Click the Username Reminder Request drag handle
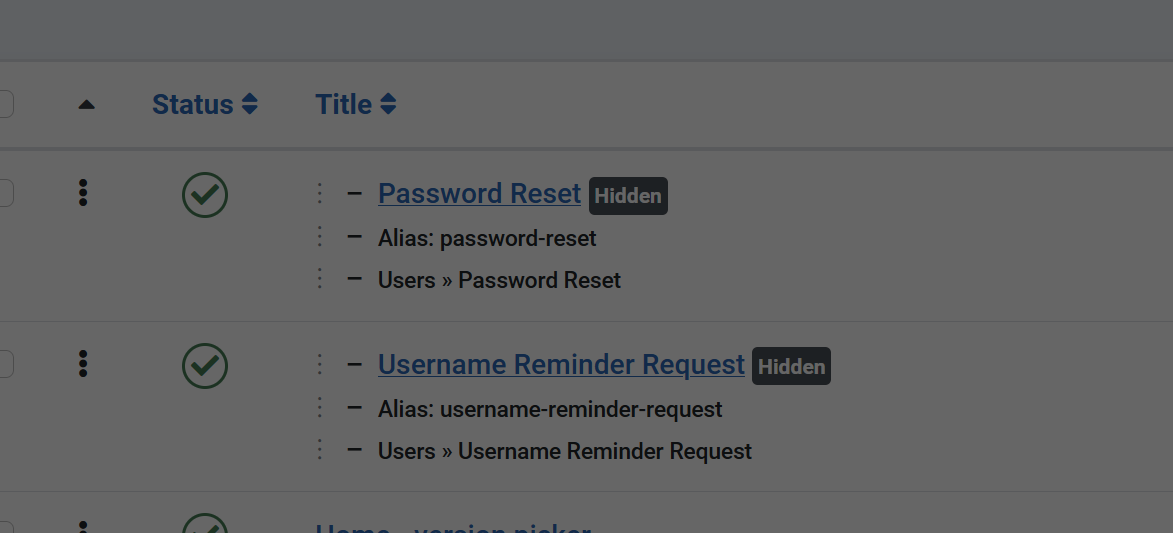1173x533 pixels. coord(83,364)
